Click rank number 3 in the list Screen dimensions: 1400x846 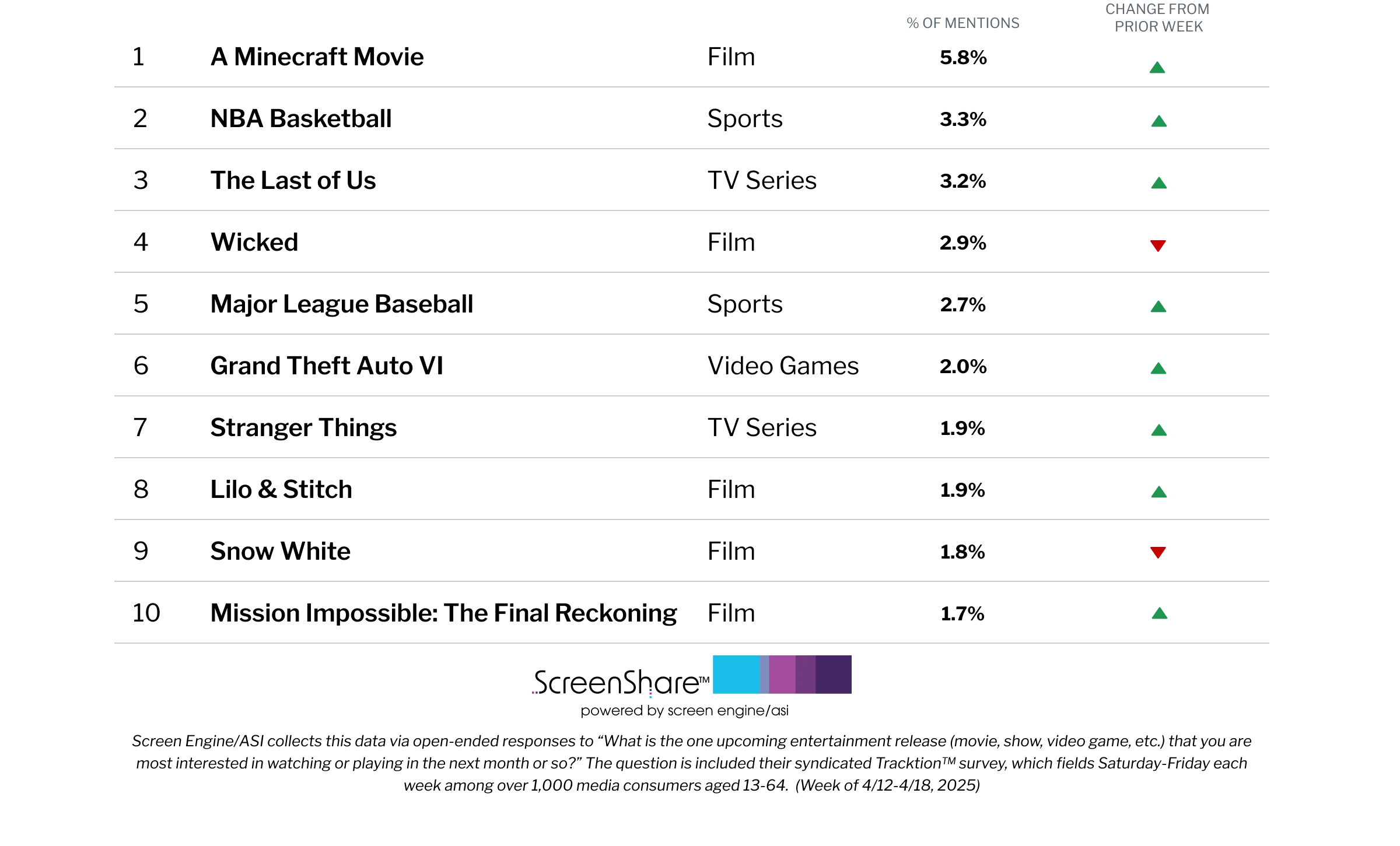click(x=141, y=180)
